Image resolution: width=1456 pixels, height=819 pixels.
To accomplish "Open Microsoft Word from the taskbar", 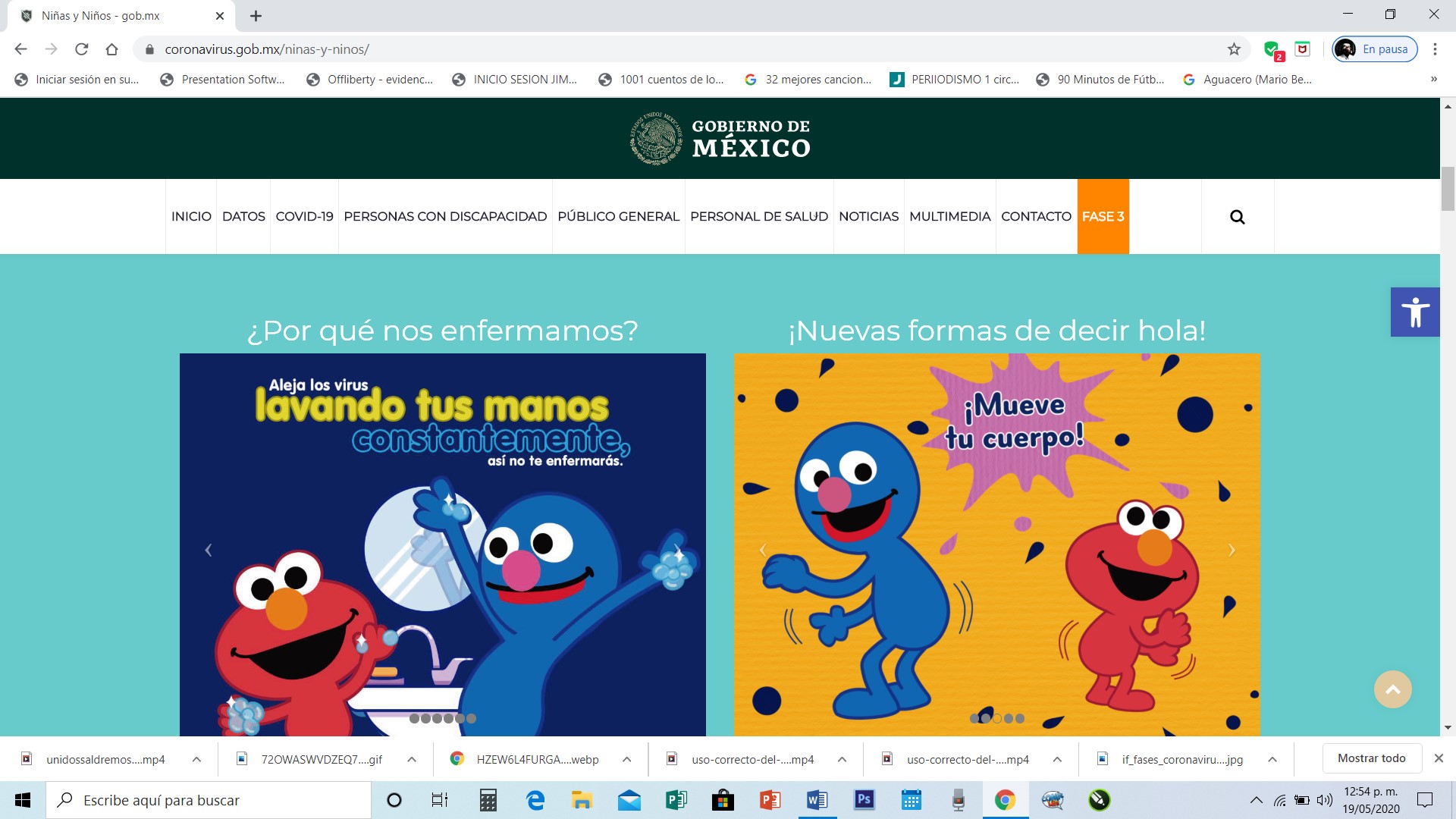I will (x=817, y=800).
